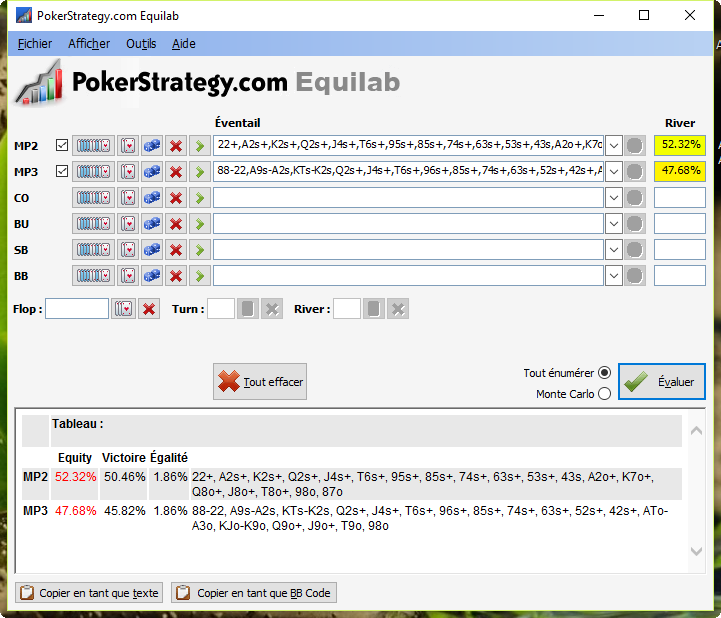Open card selector for SB row
This screenshot has width=721, height=618.
tap(128, 250)
